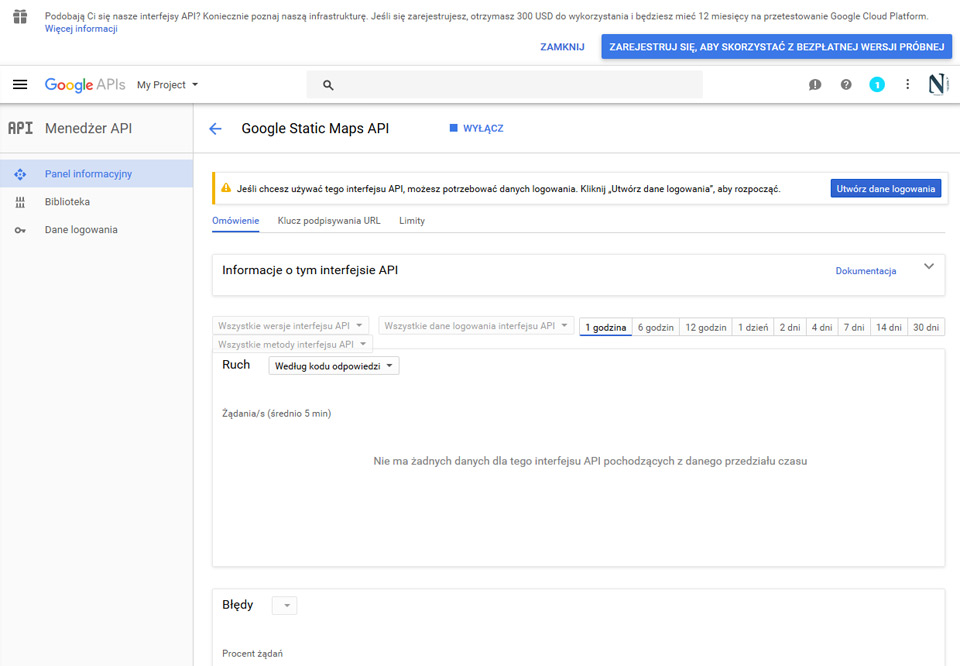Open notifications badge showing 1
Image resolution: width=960 pixels, height=666 pixels.
[x=877, y=84]
